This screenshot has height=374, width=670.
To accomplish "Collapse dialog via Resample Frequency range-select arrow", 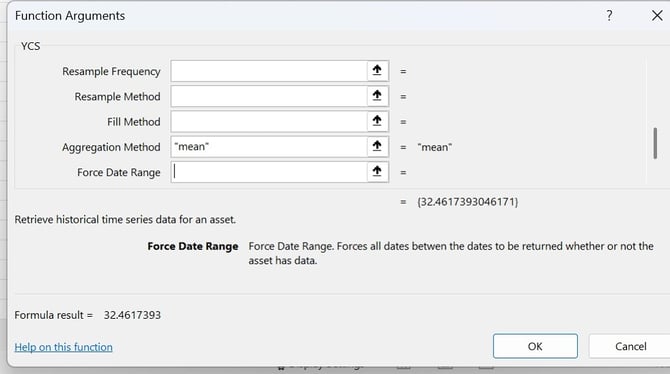I will tap(377, 71).
